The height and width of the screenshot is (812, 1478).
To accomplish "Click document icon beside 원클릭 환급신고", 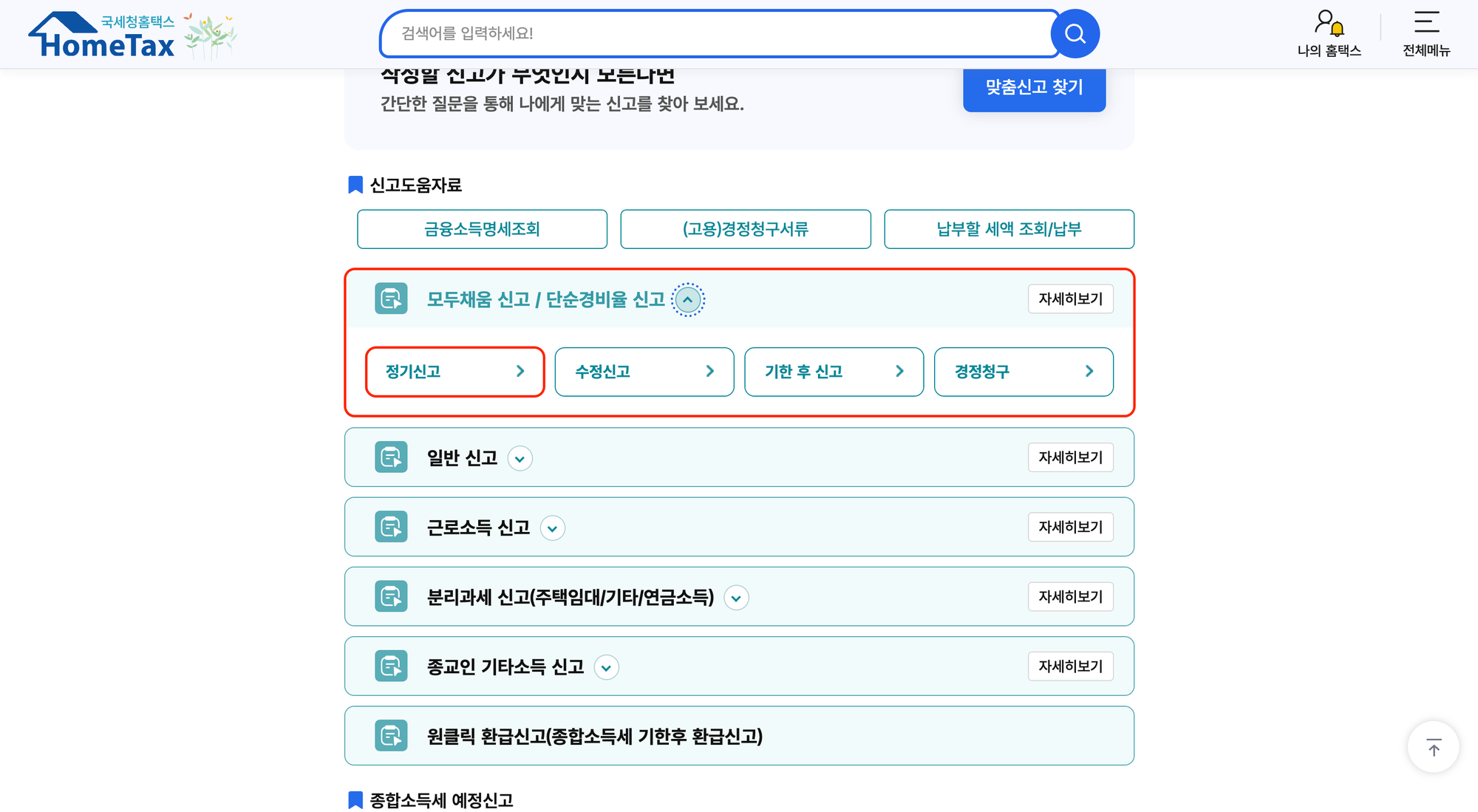I will [391, 736].
